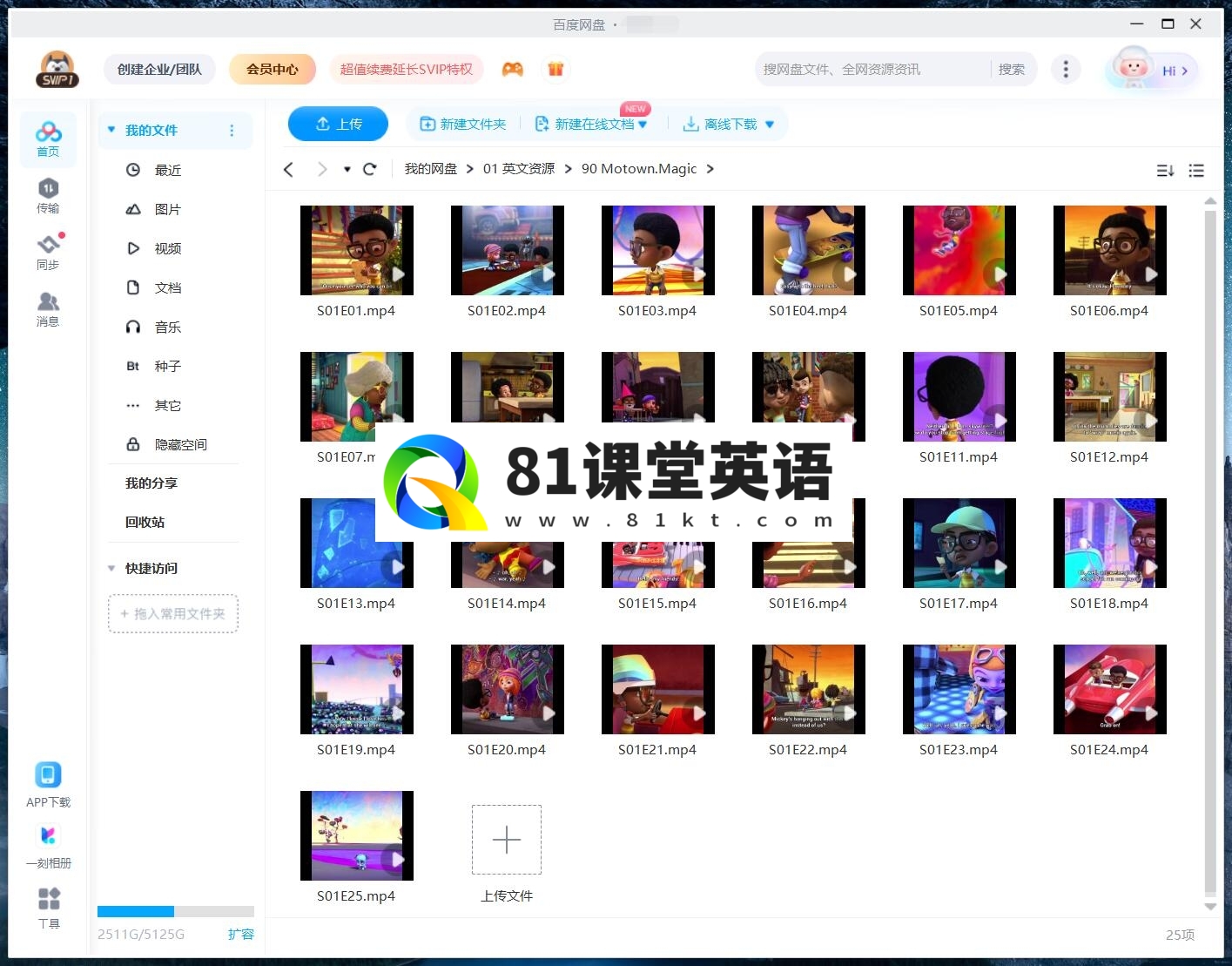Open 音乐 music category
The height and width of the screenshot is (966, 1232).
168,327
